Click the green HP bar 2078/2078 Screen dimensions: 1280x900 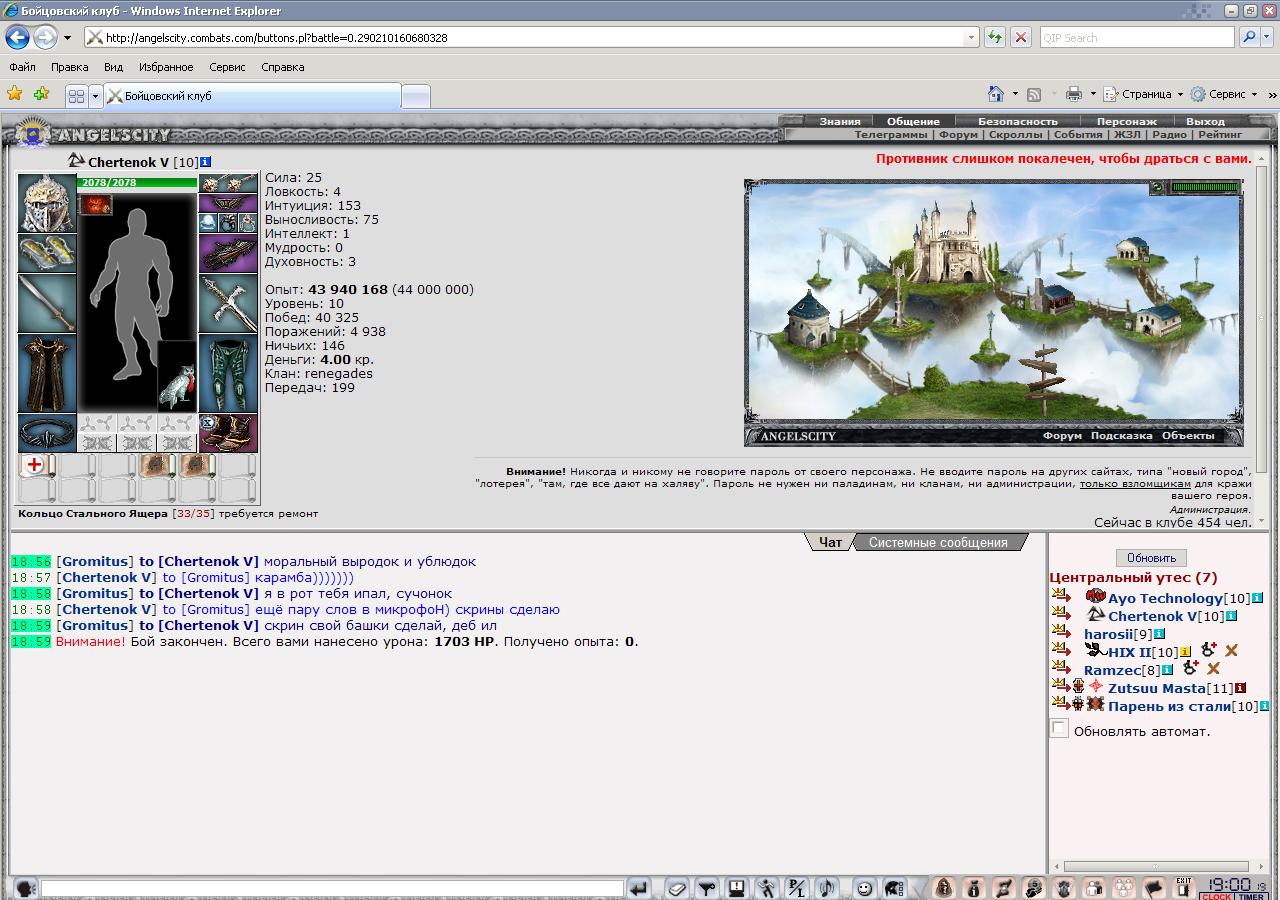coord(138,183)
